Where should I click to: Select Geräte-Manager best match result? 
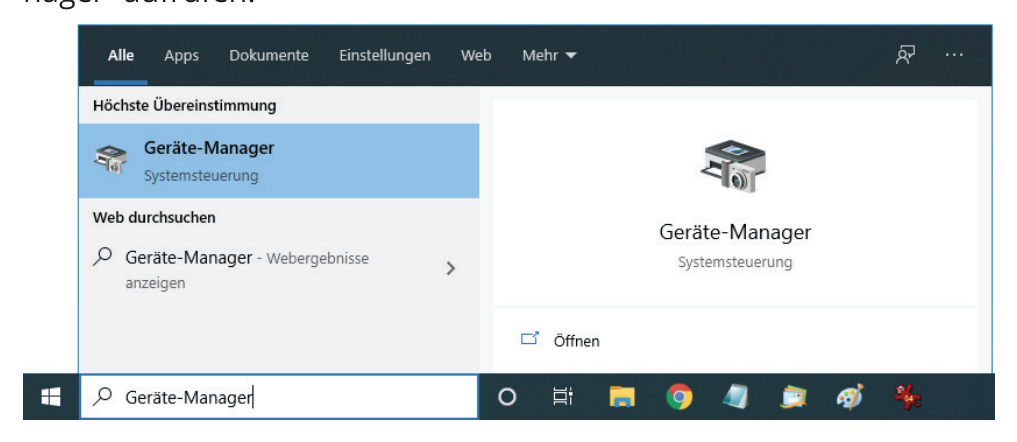tap(279, 161)
